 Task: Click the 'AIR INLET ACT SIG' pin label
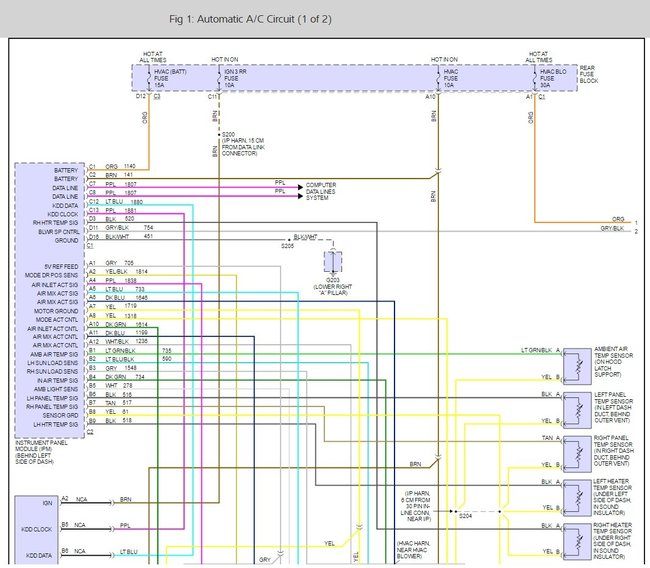(x=55, y=285)
